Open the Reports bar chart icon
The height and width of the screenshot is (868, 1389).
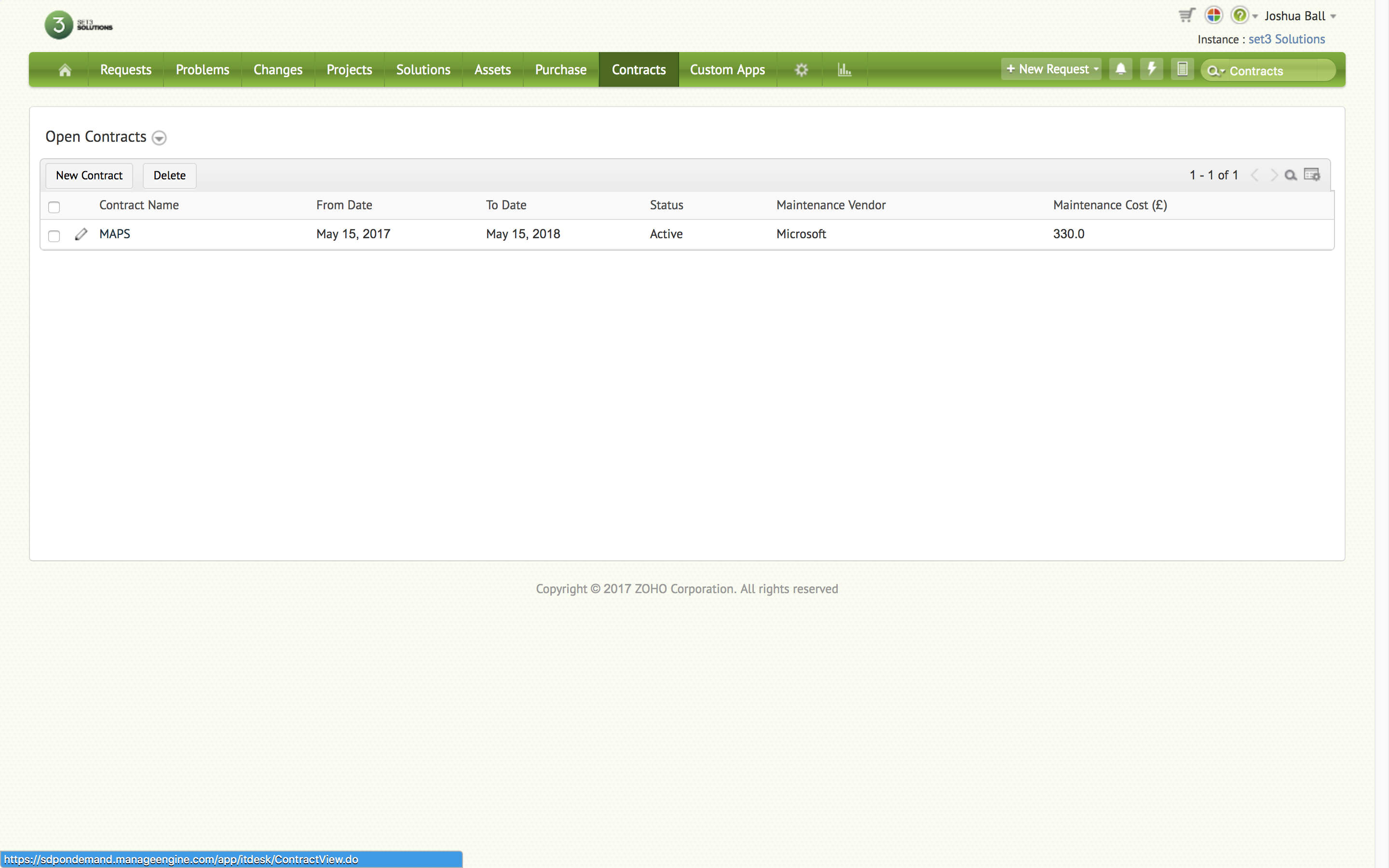[x=844, y=70]
